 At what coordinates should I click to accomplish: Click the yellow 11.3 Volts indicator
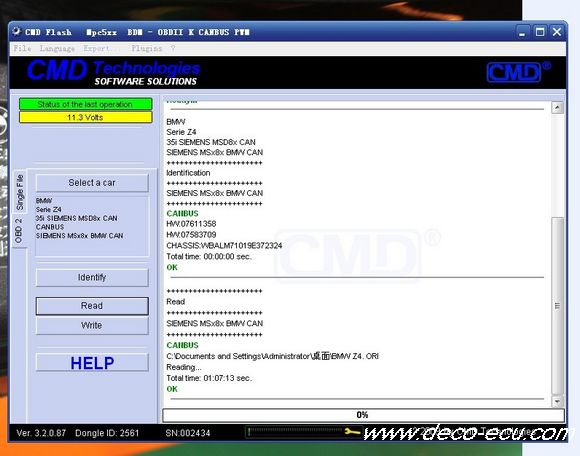tap(85, 117)
